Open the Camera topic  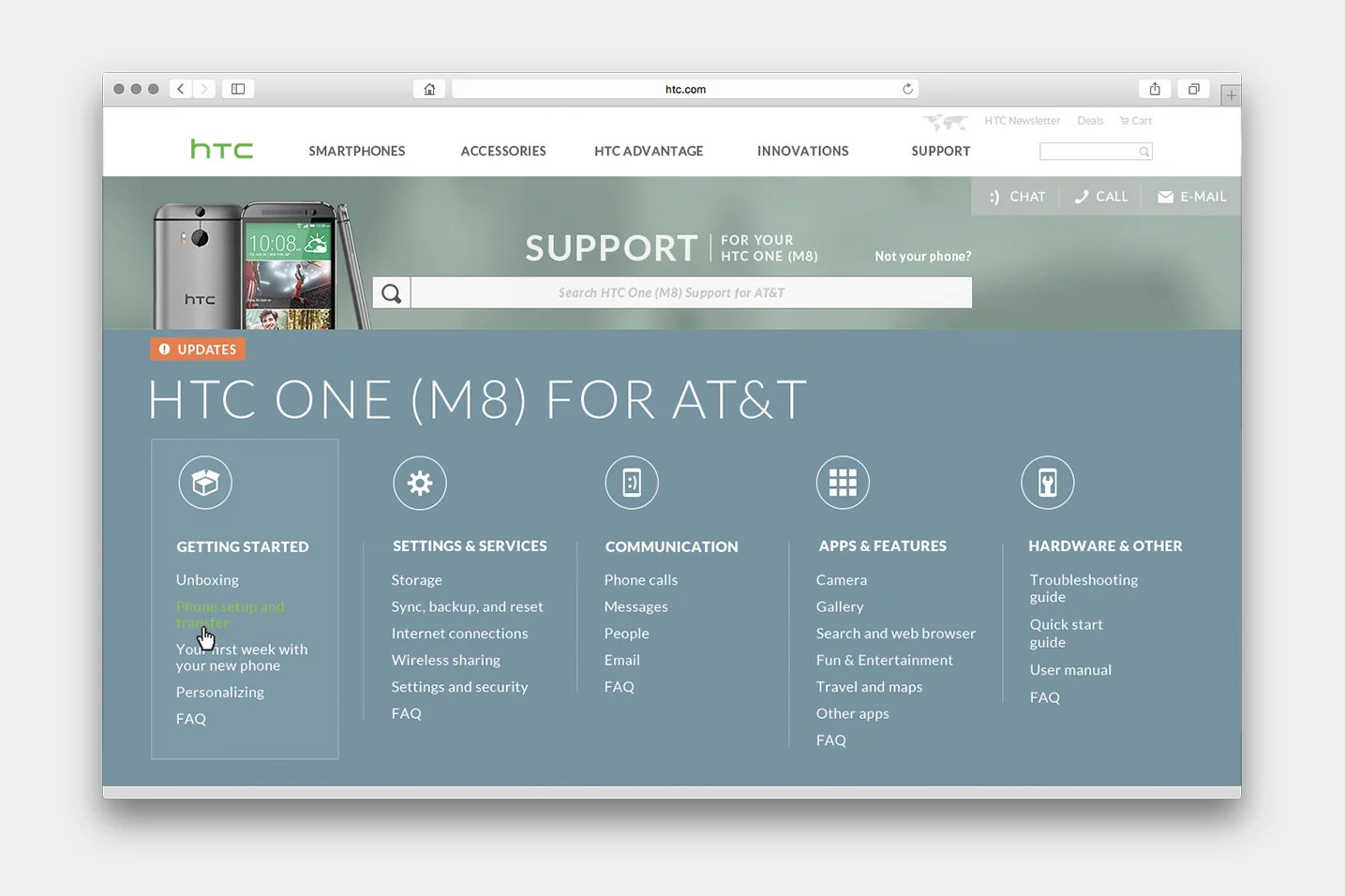point(842,580)
